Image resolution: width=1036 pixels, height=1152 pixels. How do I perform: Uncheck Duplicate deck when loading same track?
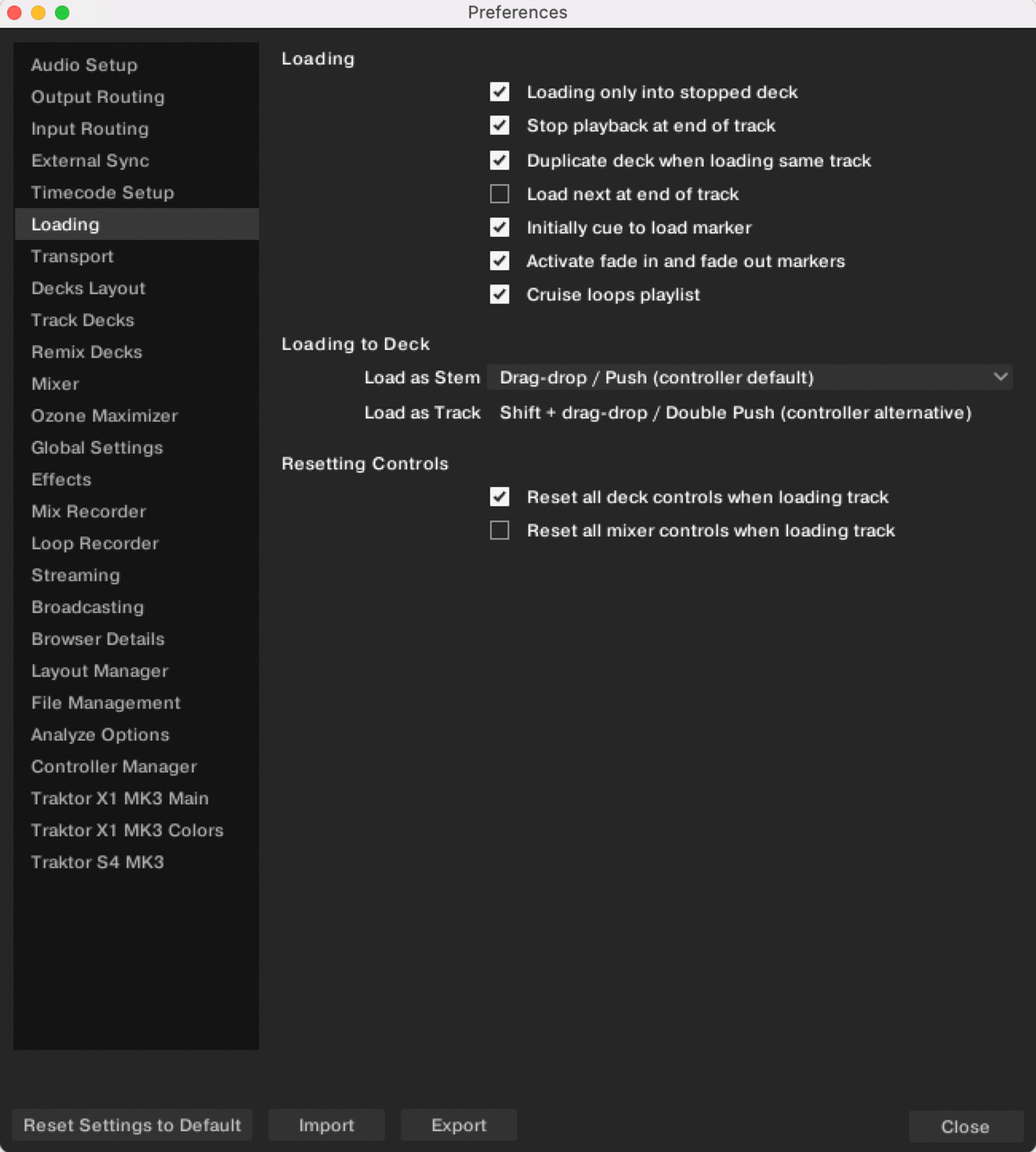pos(499,160)
